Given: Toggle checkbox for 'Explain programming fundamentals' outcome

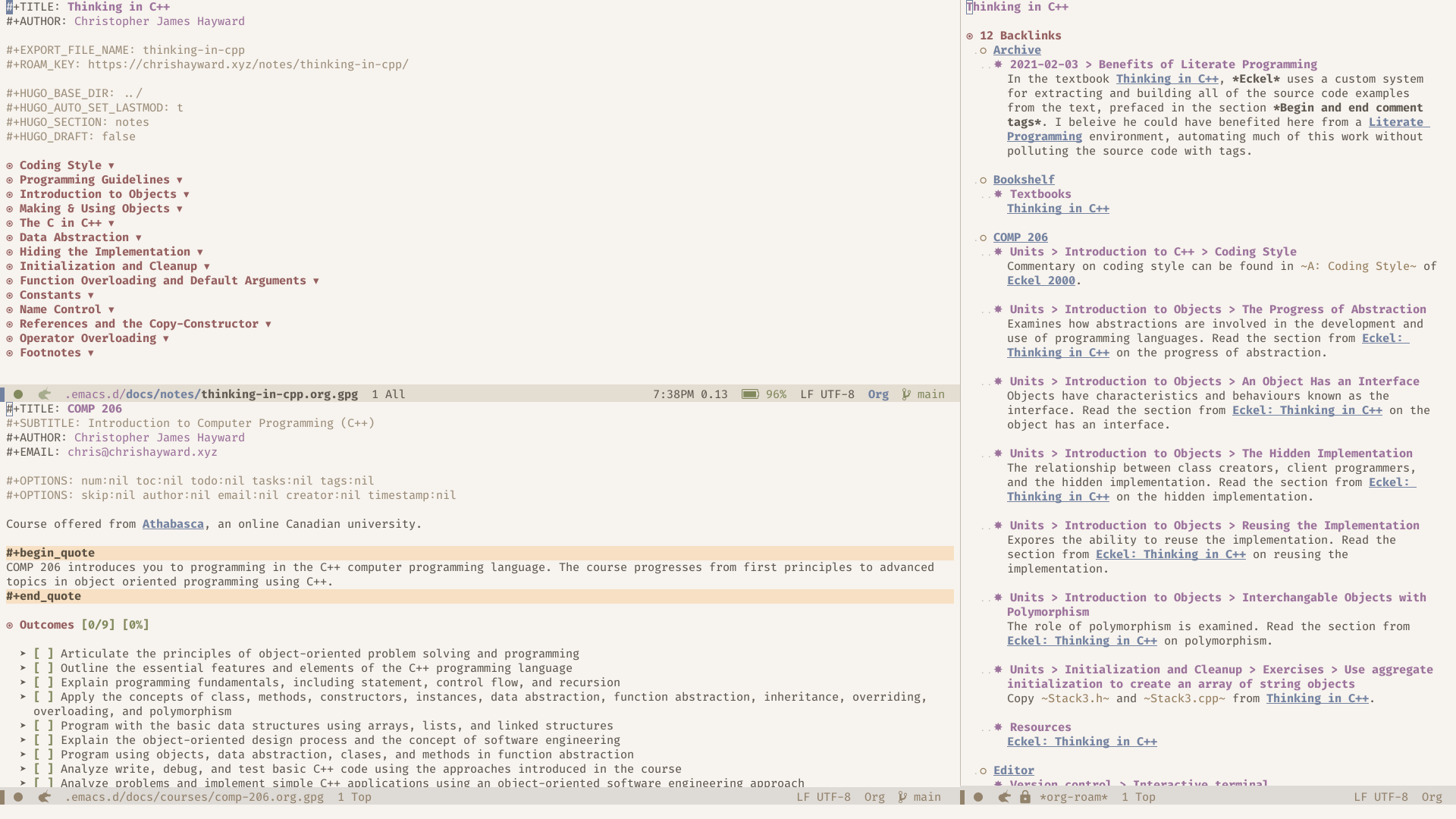Looking at the screenshot, I should (x=42, y=682).
